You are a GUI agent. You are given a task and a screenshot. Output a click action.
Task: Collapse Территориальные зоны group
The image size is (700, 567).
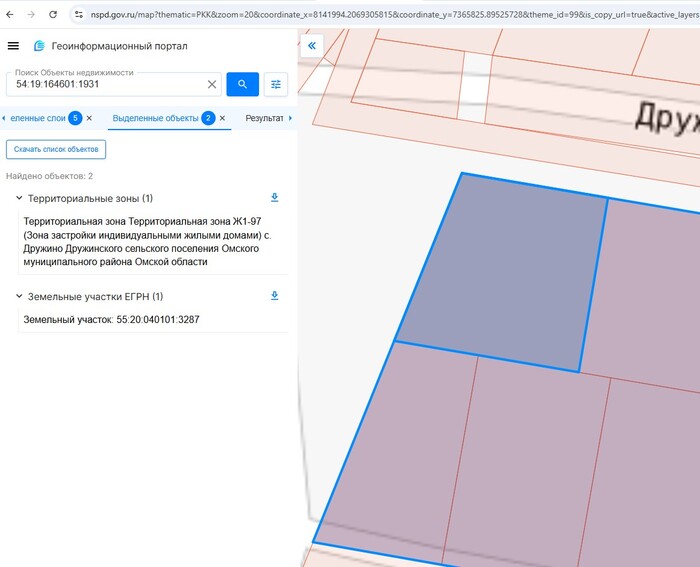19,198
